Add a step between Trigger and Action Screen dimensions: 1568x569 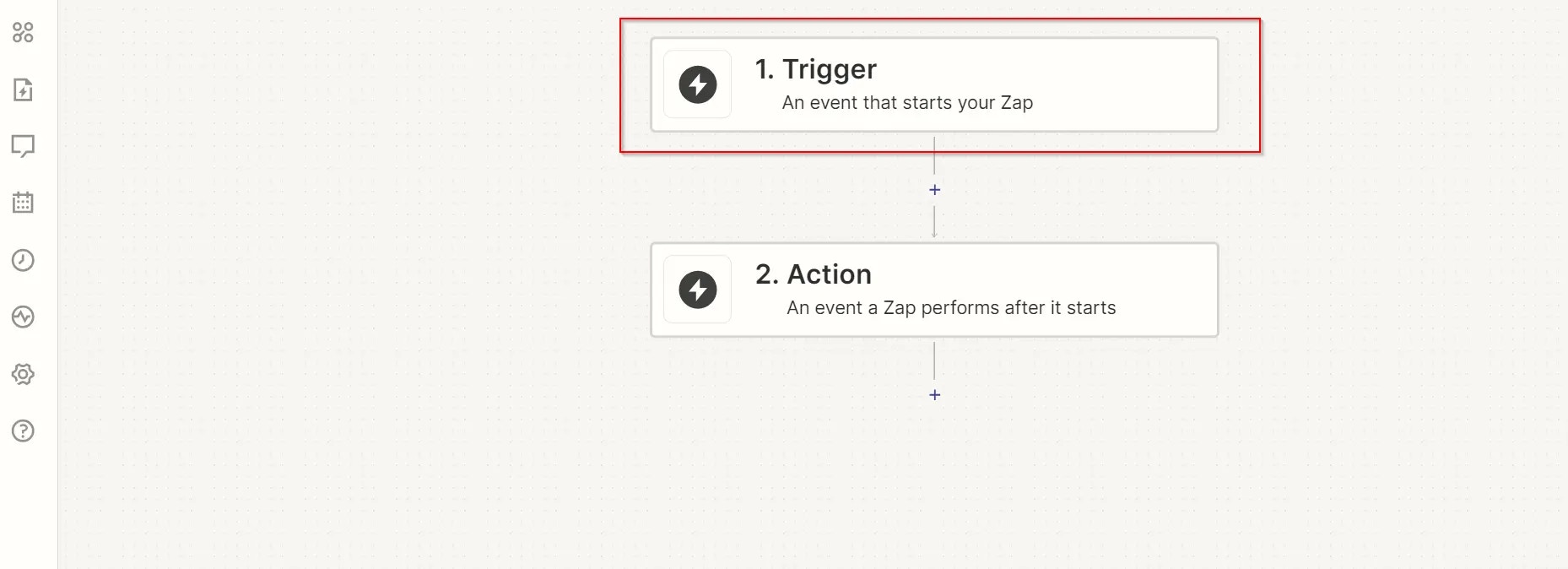pos(934,190)
